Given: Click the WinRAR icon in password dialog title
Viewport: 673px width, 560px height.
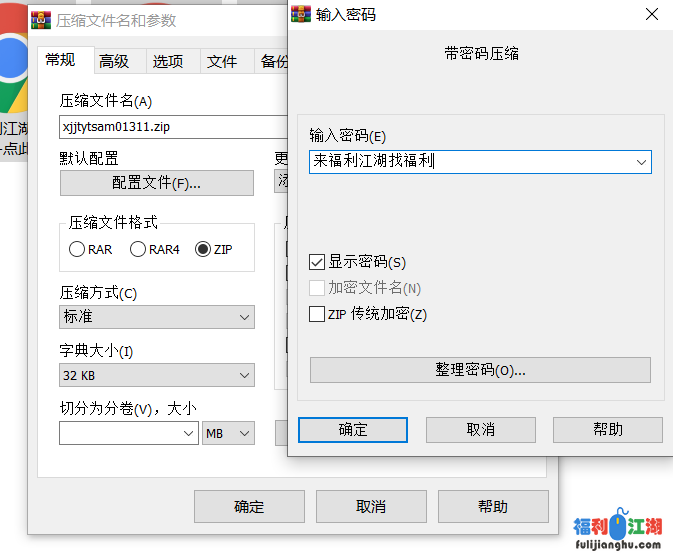Looking at the screenshot, I should (x=300, y=14).
